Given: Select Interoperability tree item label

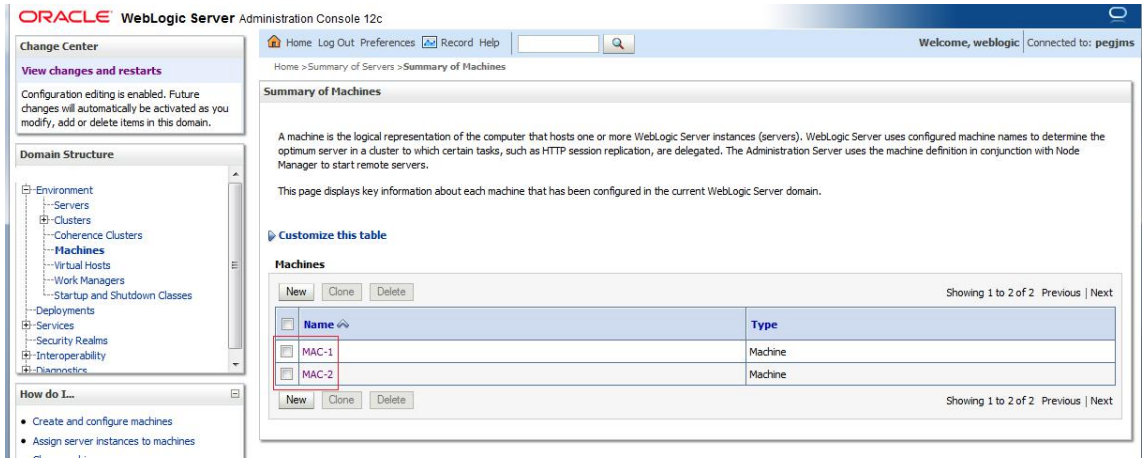Looking at the screenshot, I should pyautogui.click(x=71, y=355).
